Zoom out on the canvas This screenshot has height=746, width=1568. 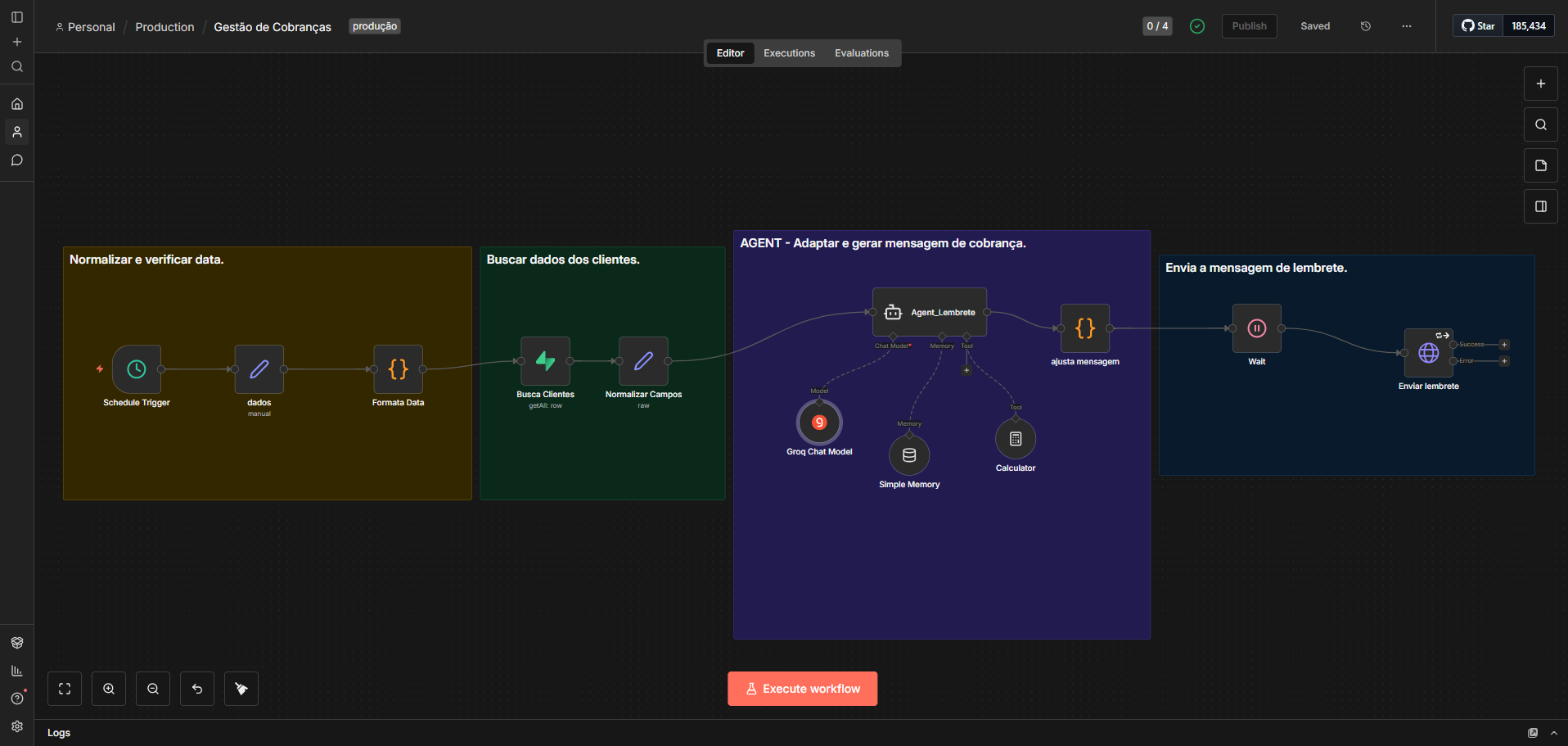(x=153, y=689)
